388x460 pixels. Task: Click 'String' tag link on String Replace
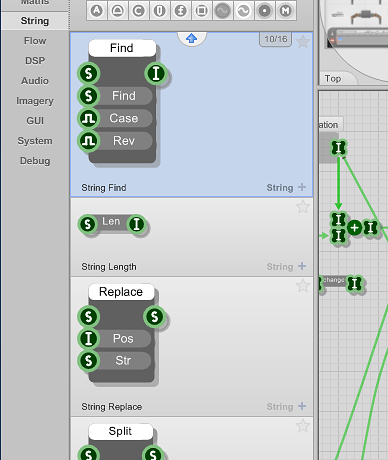[280, 407]
